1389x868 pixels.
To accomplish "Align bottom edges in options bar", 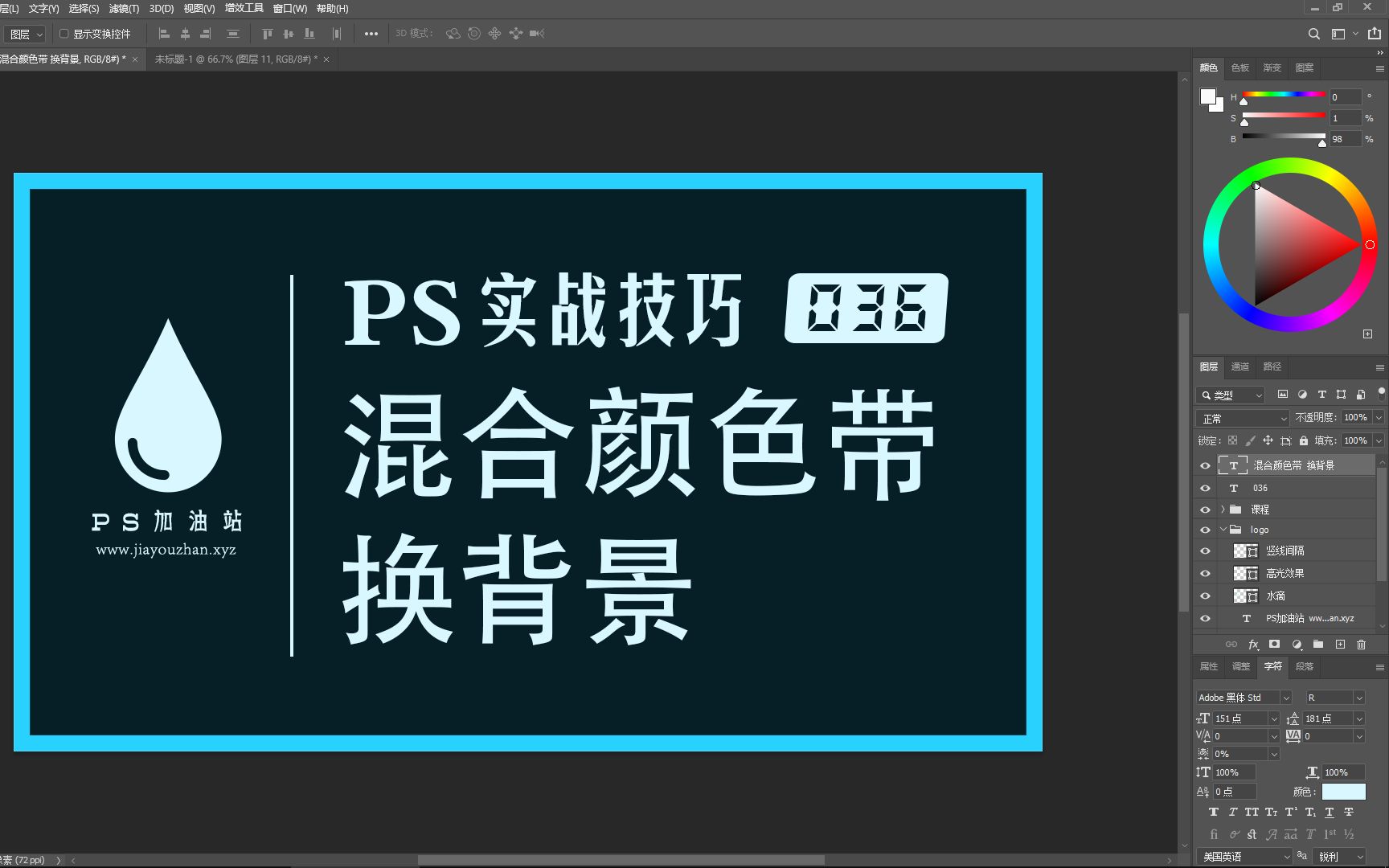I will (309, 34).
